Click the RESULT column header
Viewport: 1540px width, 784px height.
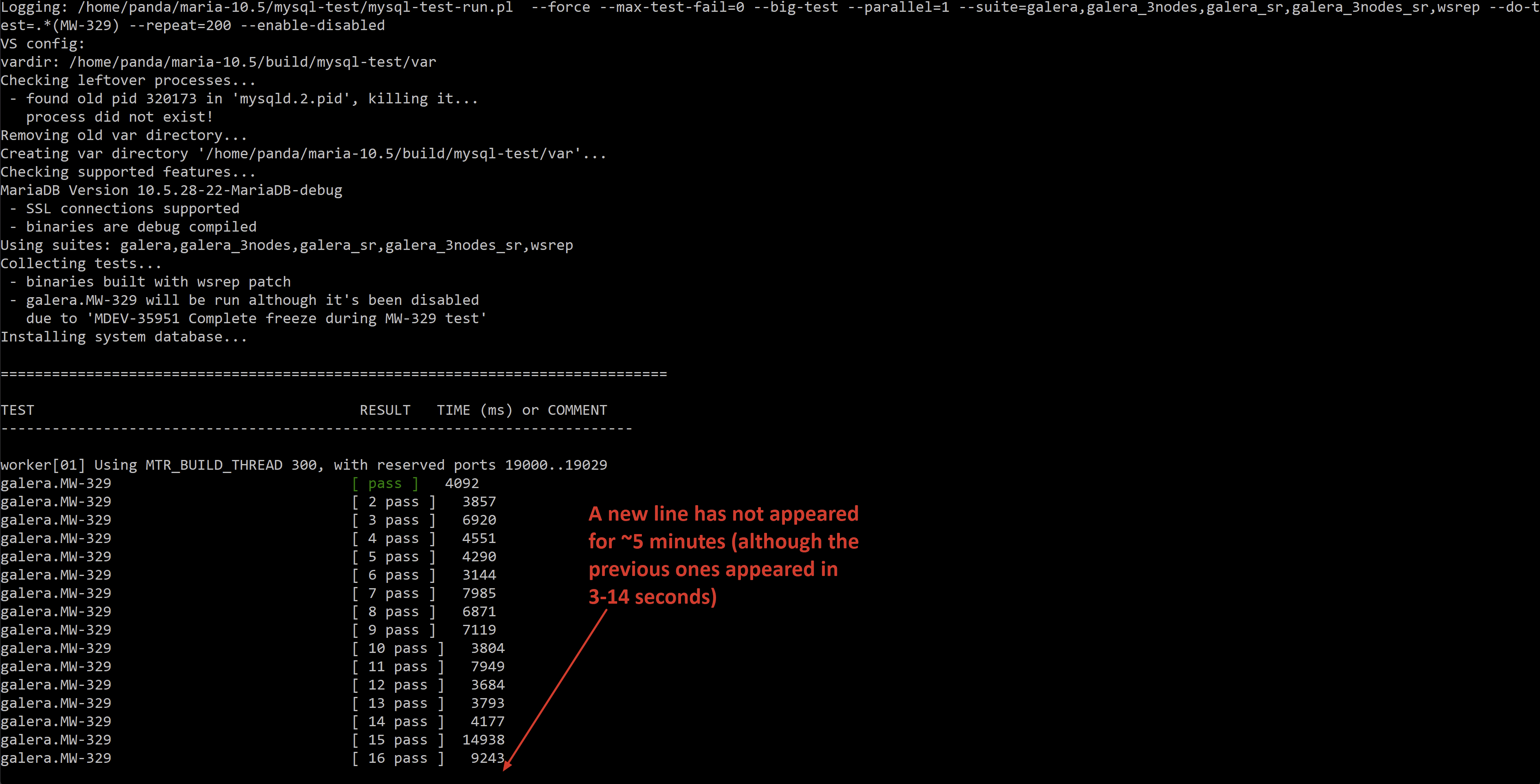click(385, 410)
